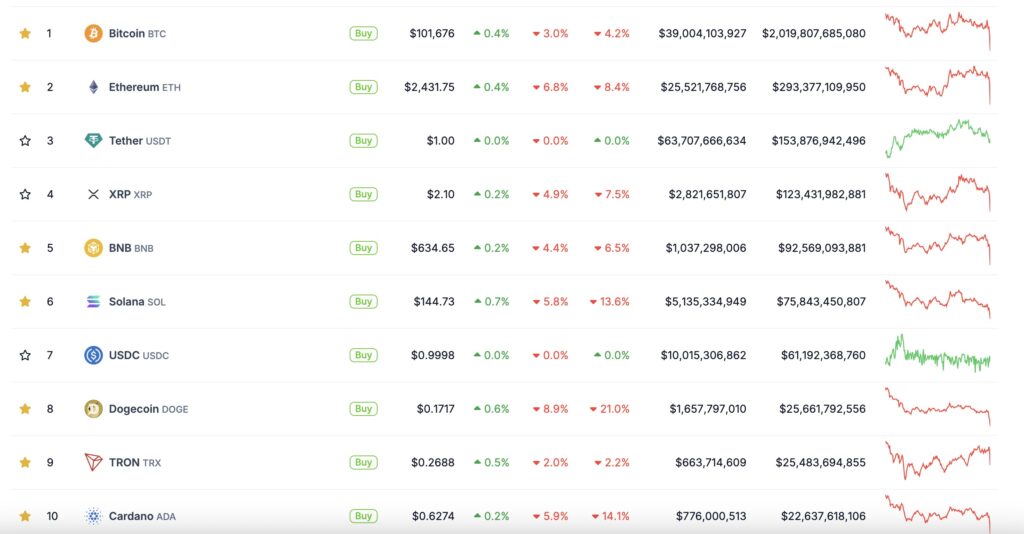
Task: Open Ethereum 7-day sparkline chart
Action: [x=938, y=84]
